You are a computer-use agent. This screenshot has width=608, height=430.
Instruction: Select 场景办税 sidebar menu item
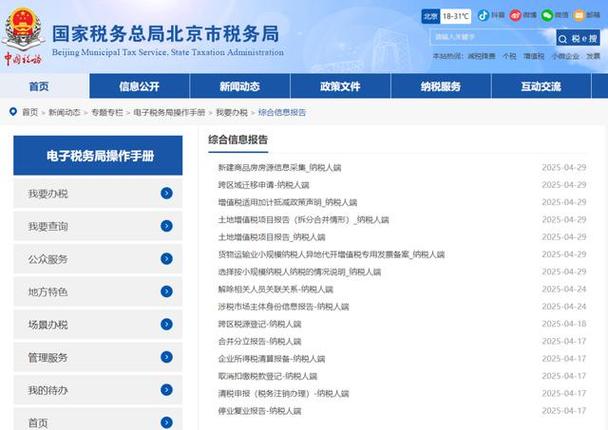click(98, 324)
